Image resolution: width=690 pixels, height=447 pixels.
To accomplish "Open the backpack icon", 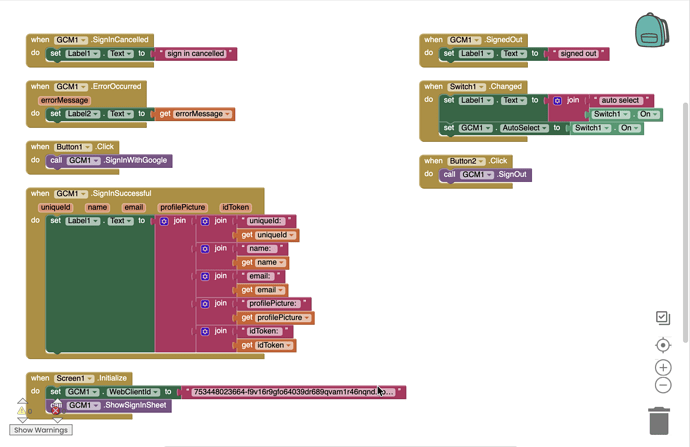I will tap(652, 30).
